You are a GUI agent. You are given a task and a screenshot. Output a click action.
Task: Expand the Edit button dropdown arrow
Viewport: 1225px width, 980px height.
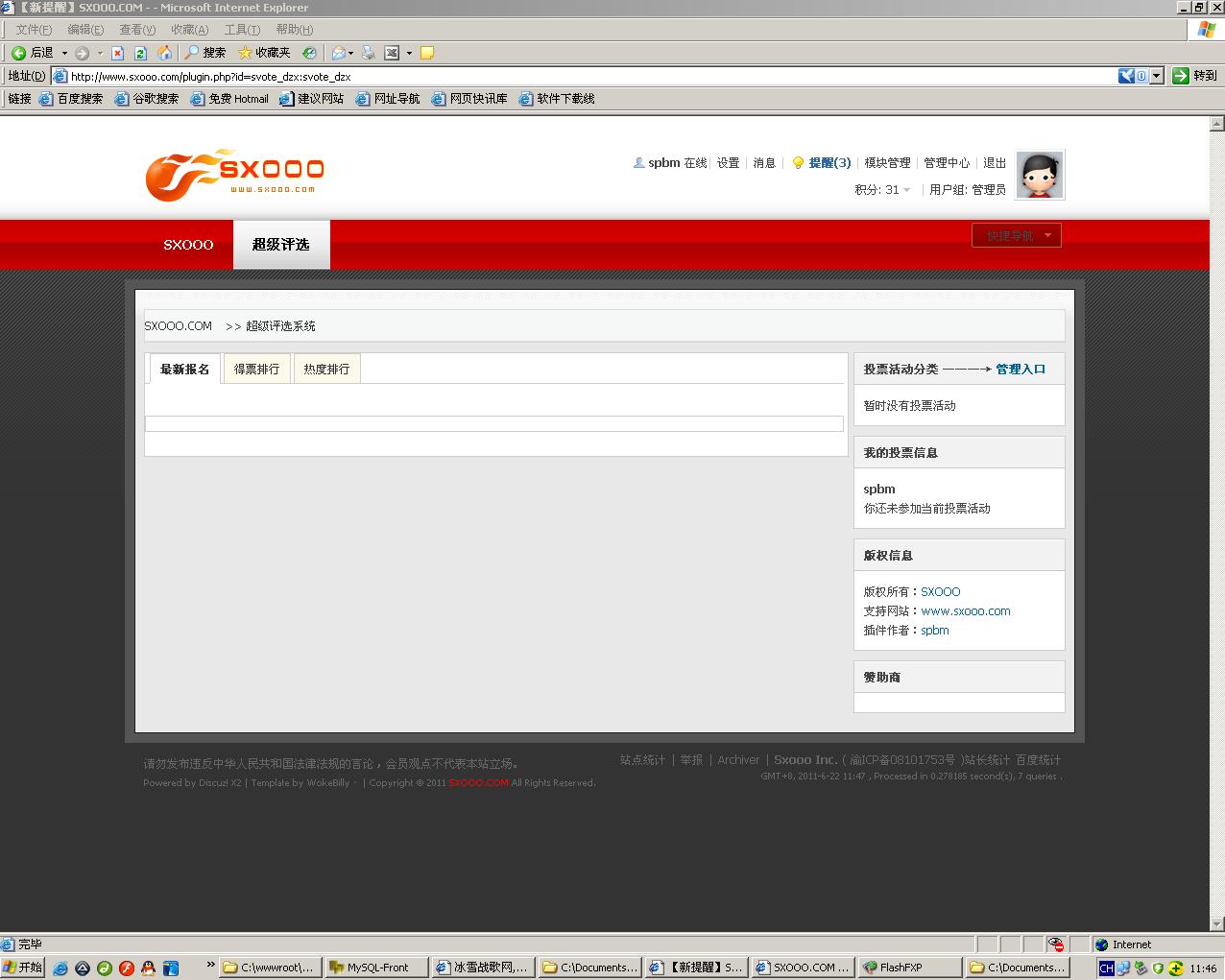pyautogui.click(x=409, y=53)
